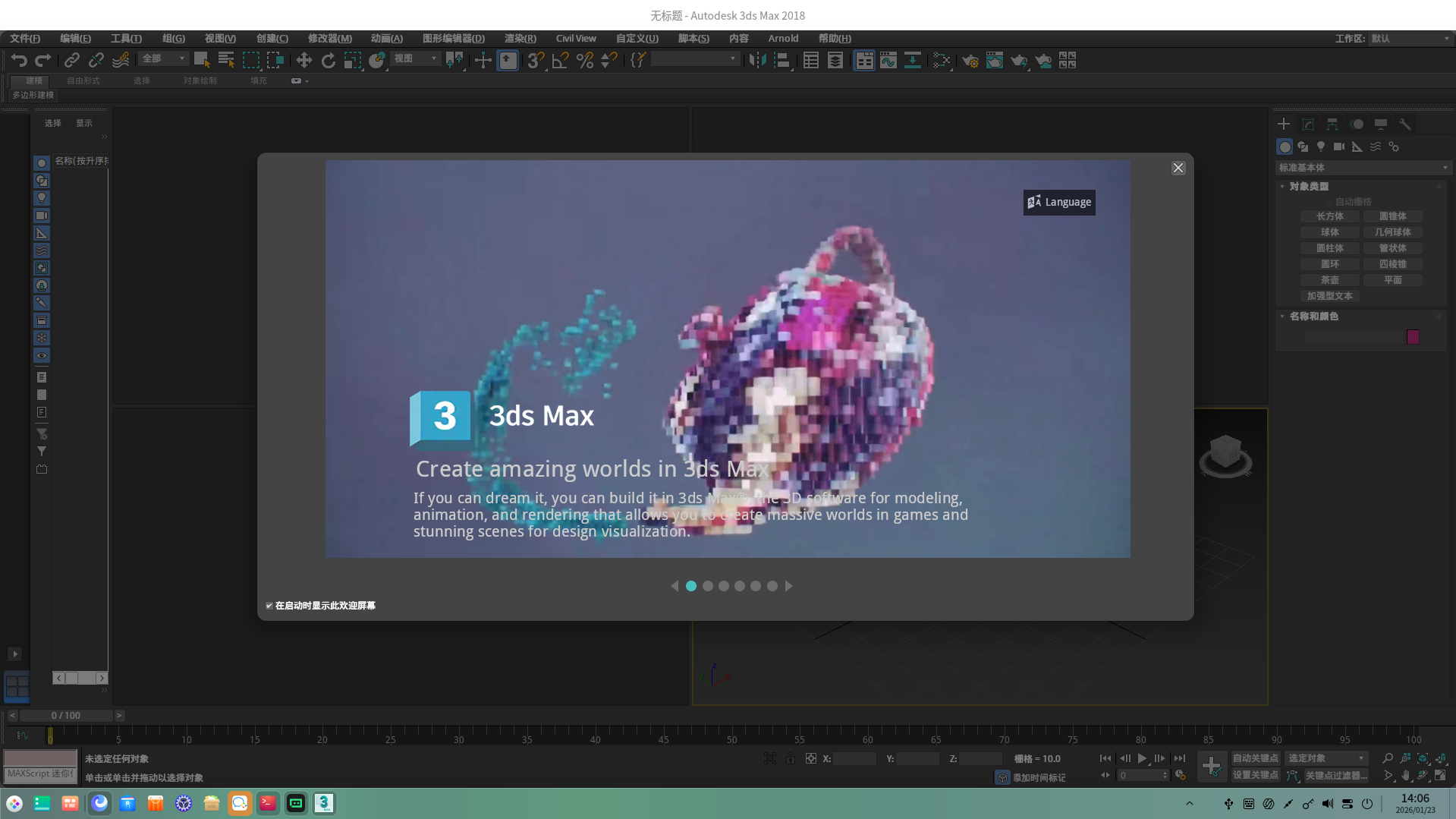The image size is (1456, 819).
Task: Open the Civil View menu
Action: [575, 39]
